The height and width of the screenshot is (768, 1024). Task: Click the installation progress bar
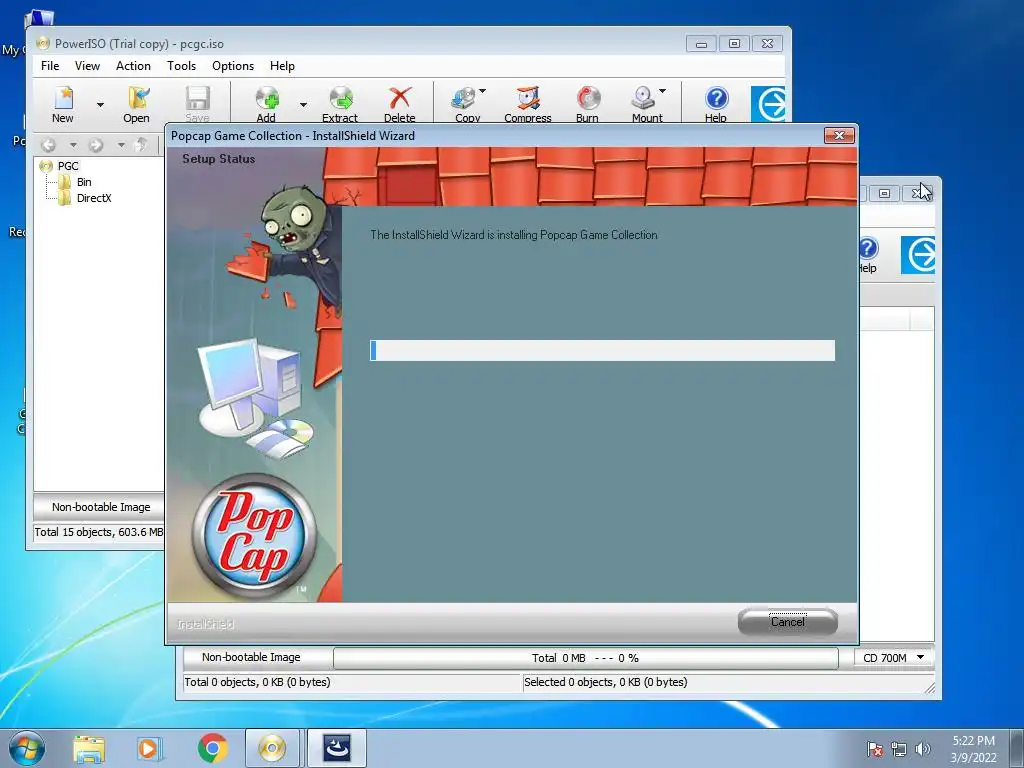coord(602,350)
